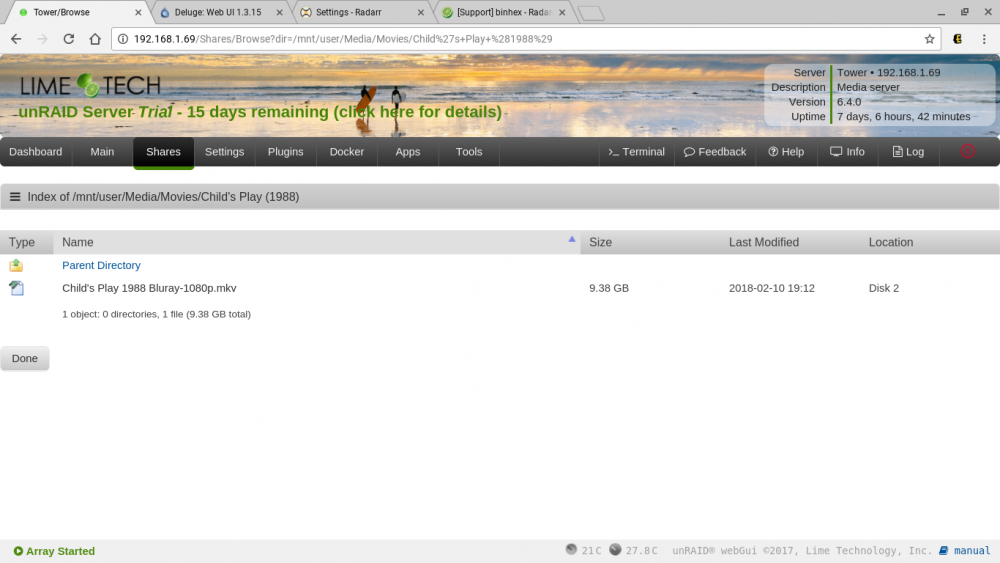Screen dimensions: 1000x563
Task: Click the unRAID Server Trial details banner
Action: pyautogui.click(x=260, y=112)
